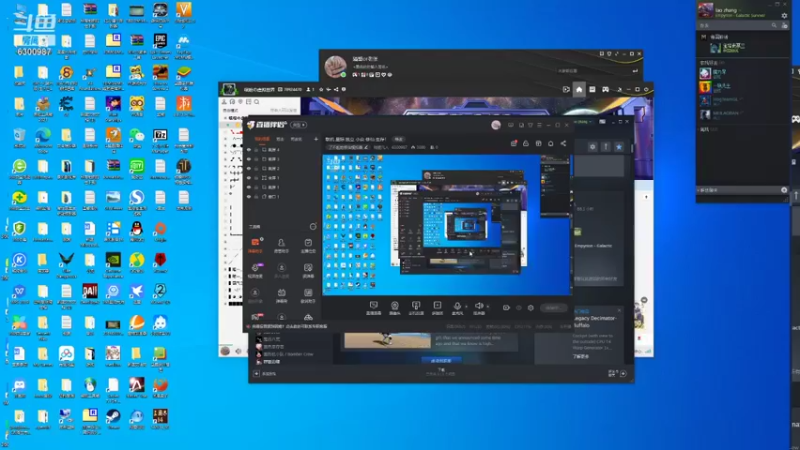The height and width of the screenshot is (450, 800).
Task: Click add a game plus in Steam footer
Action: tap(256, 373)
